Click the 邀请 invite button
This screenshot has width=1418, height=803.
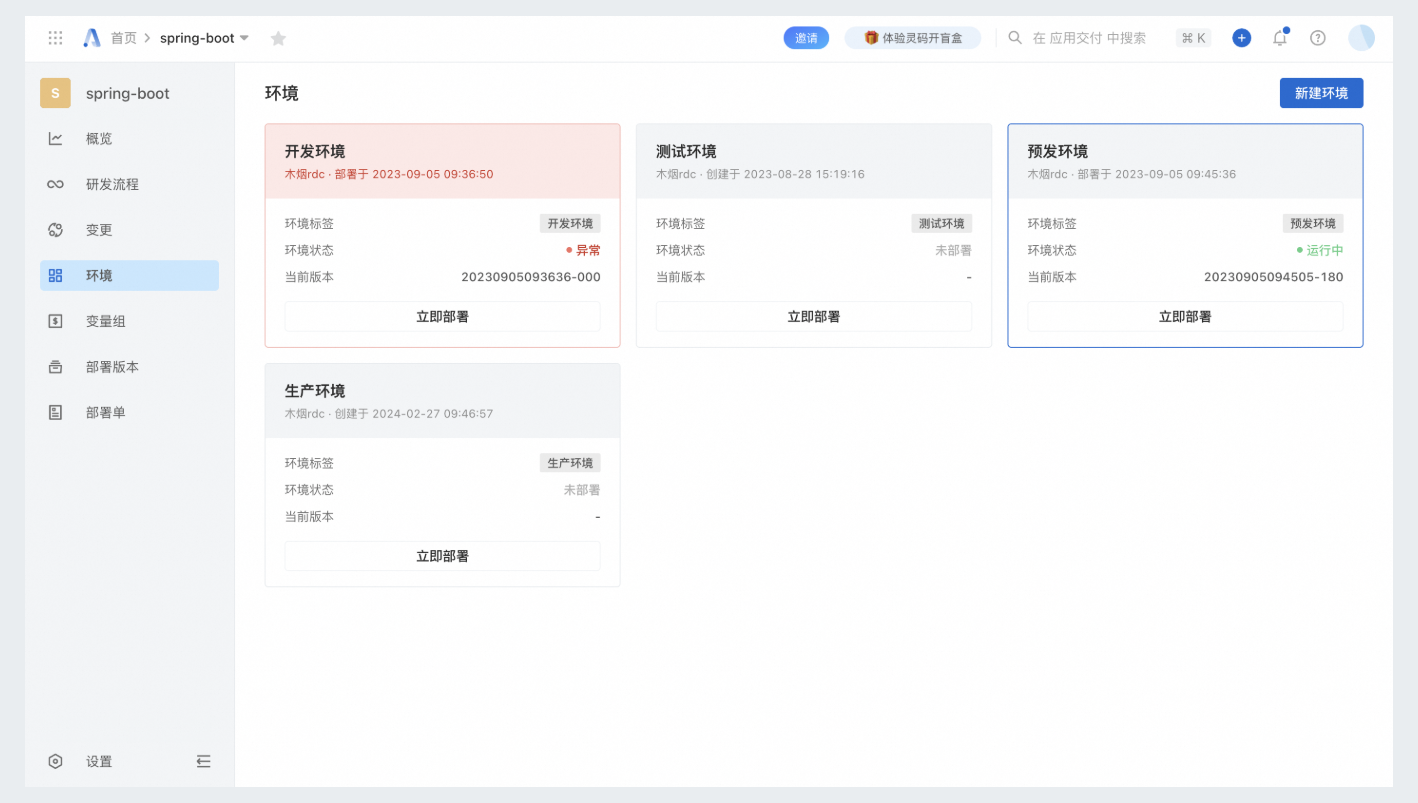pos(806,38)
